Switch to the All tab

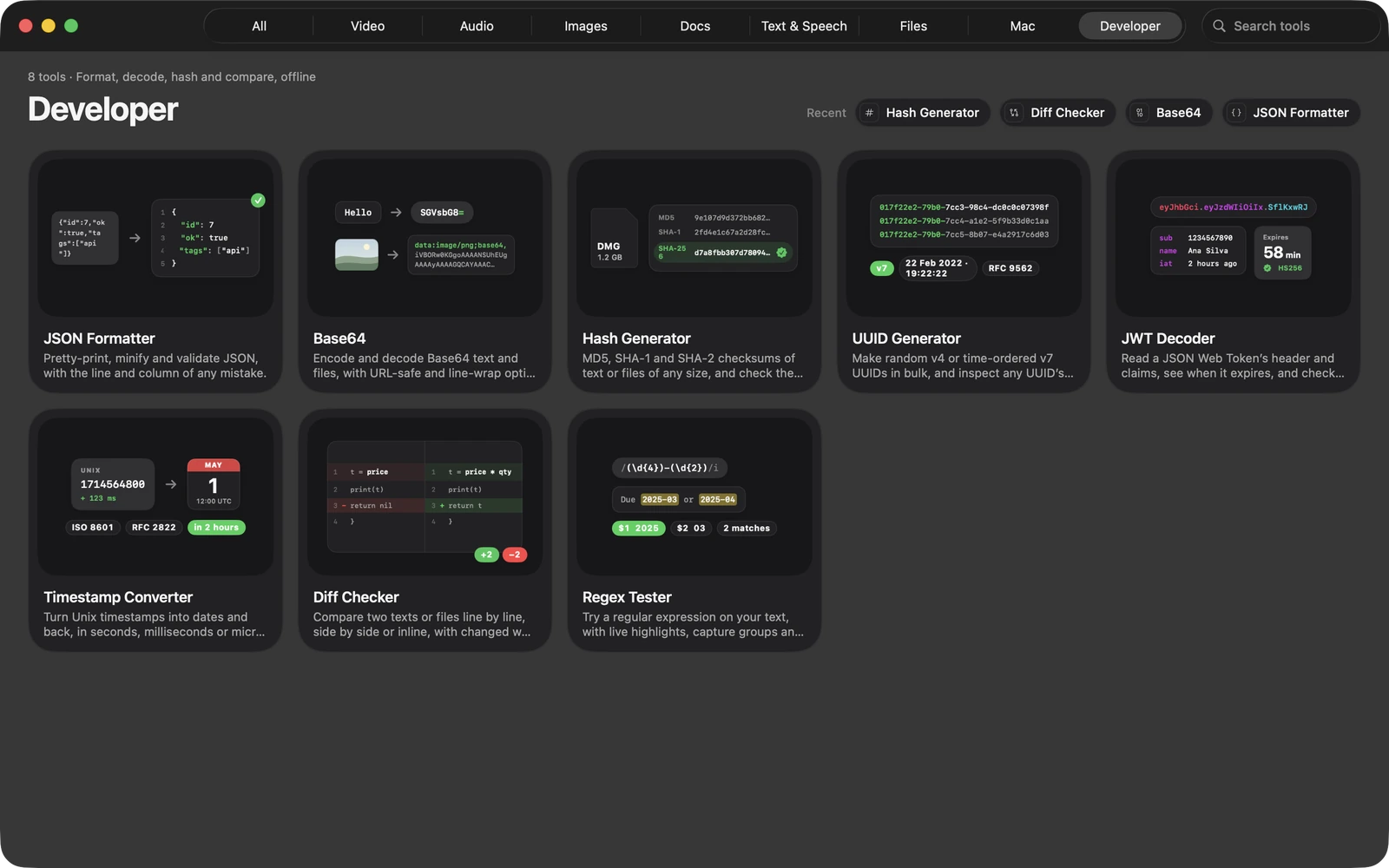(259, 26)
